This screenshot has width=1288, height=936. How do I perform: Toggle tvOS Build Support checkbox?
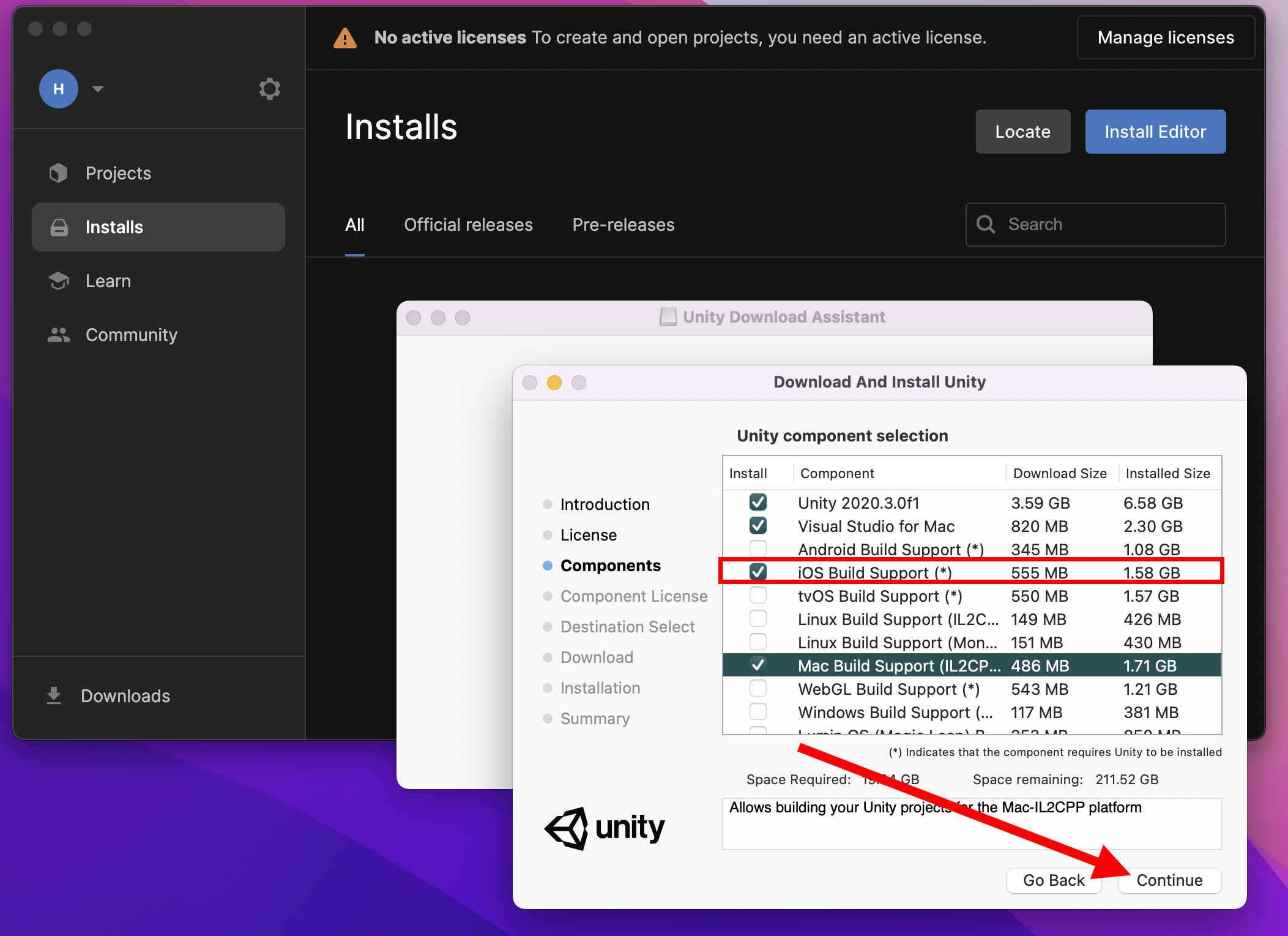(758, 596)
